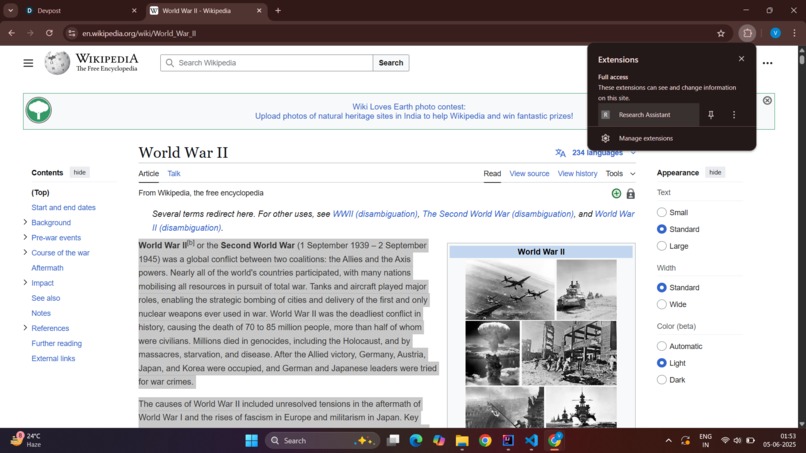Select Large text size
The width and height of the screenshot is (806, 453).
[x=662, y=246]
